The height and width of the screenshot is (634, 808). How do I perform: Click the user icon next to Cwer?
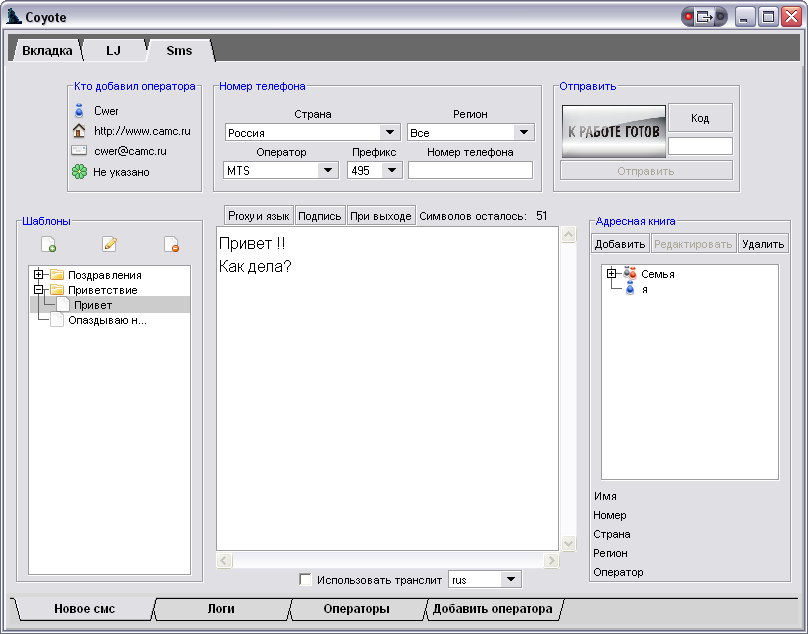point(79,111)
